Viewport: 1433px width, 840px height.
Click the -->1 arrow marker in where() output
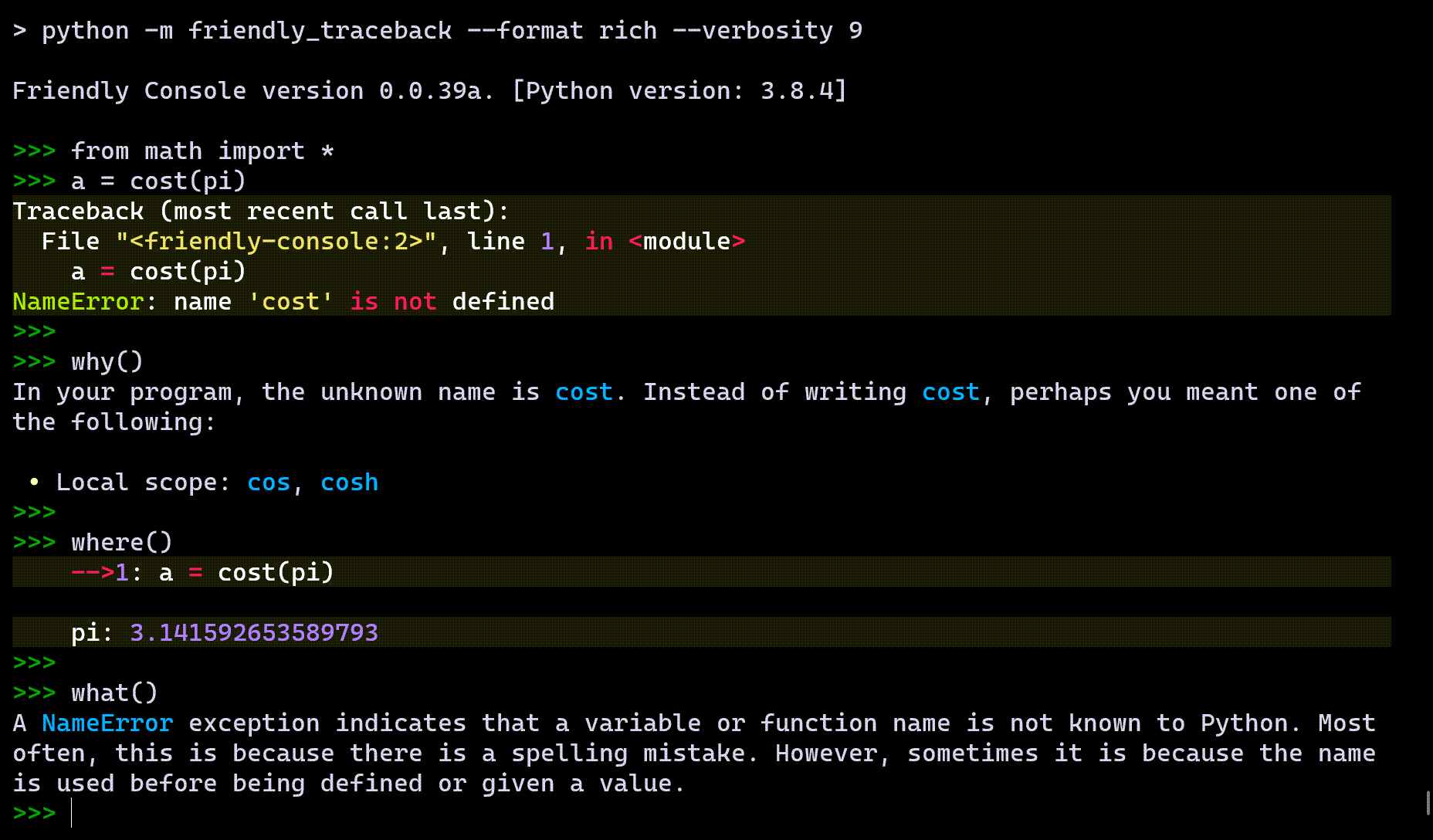(x=99, y=572)
